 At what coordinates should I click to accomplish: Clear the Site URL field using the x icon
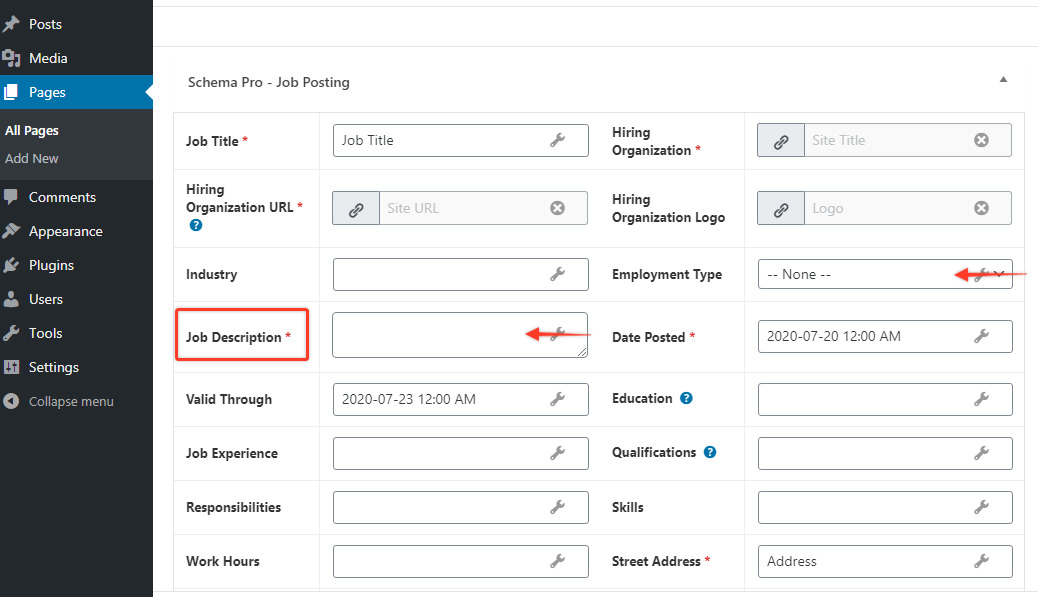coord(557,208)
